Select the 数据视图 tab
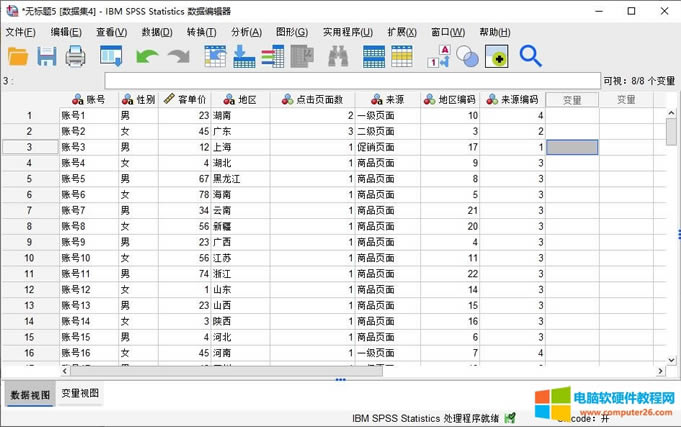681x427 pixels. 28,394
